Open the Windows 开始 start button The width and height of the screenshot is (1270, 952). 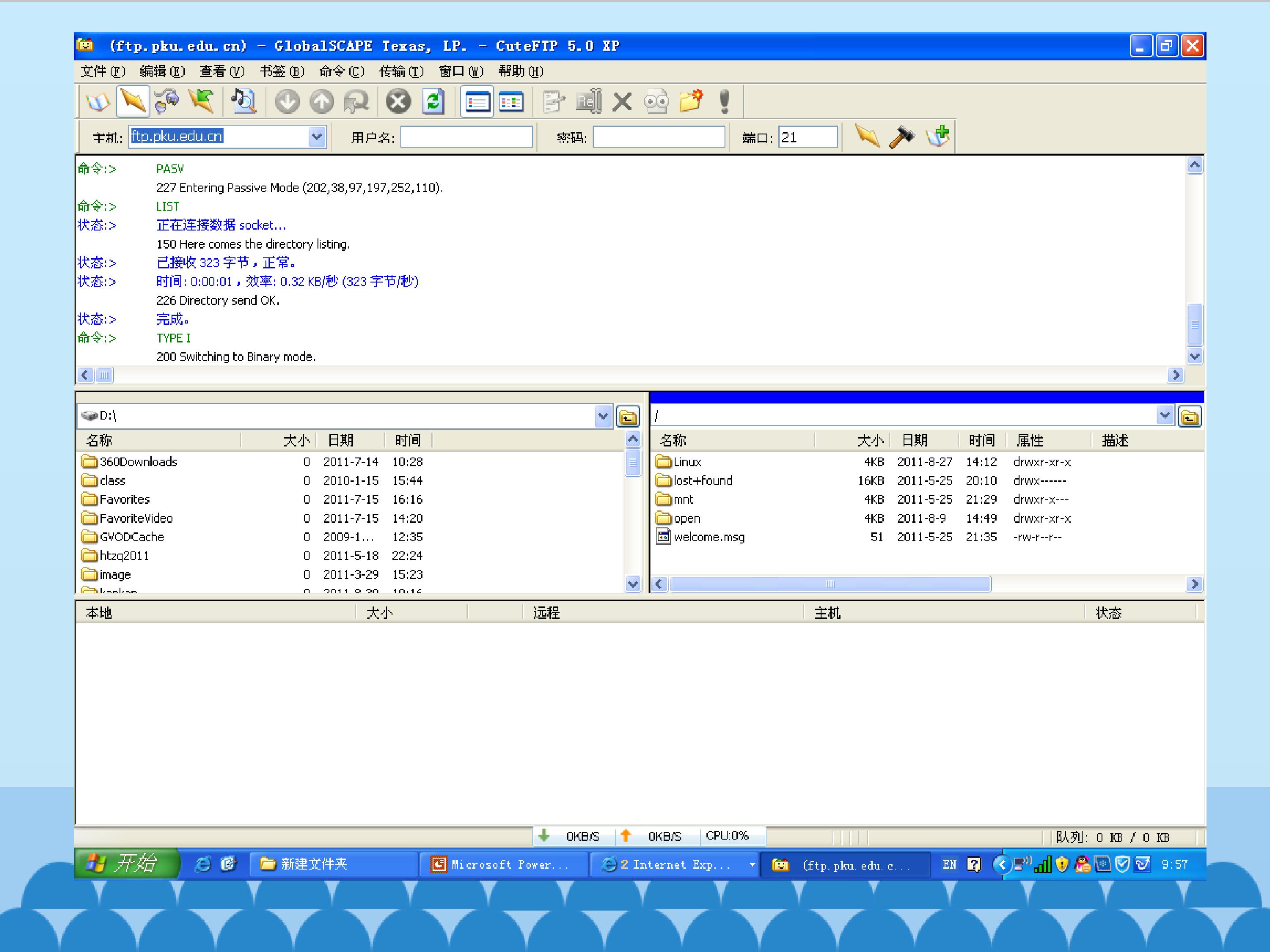pos(127,863)
